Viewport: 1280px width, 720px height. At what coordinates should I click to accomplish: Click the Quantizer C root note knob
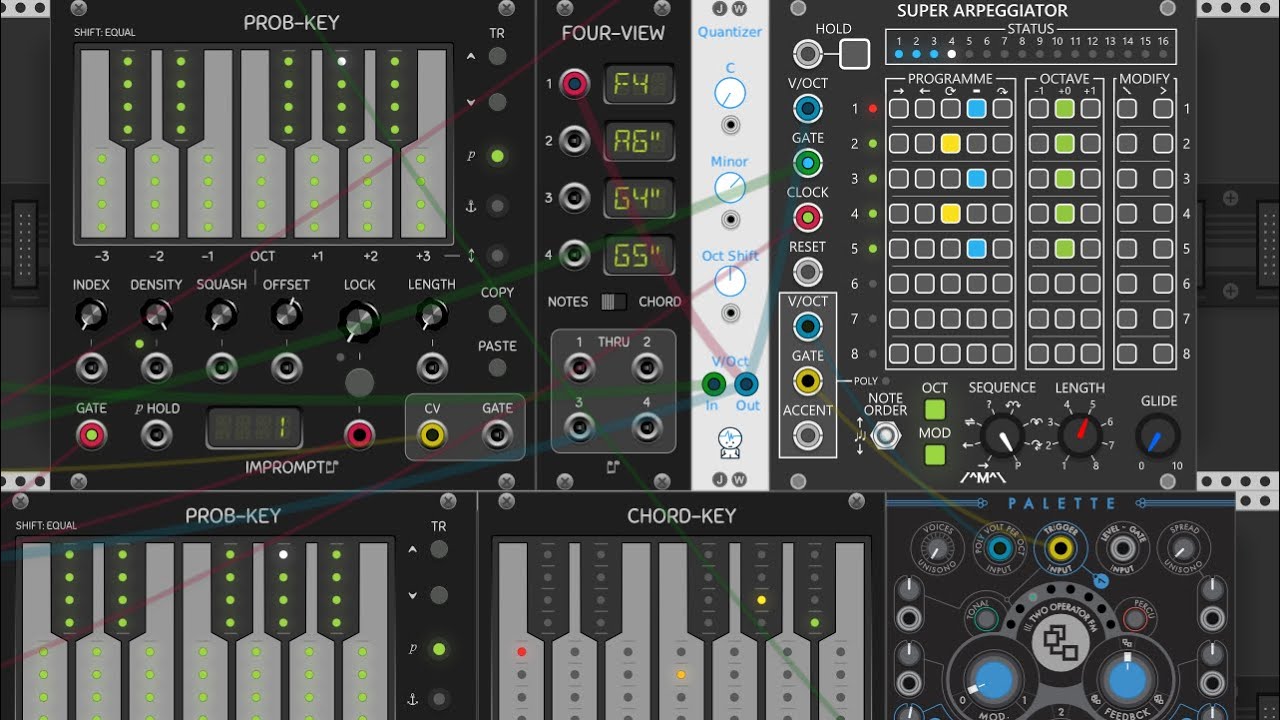click(730, 94)
